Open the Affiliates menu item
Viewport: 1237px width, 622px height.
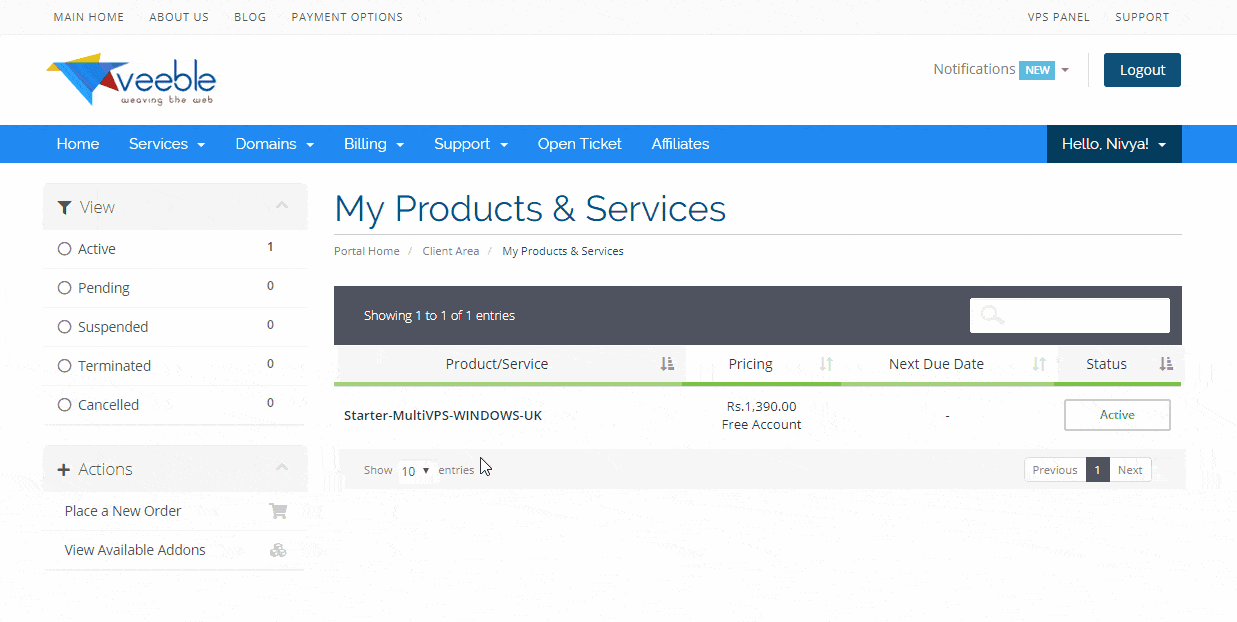680,144
